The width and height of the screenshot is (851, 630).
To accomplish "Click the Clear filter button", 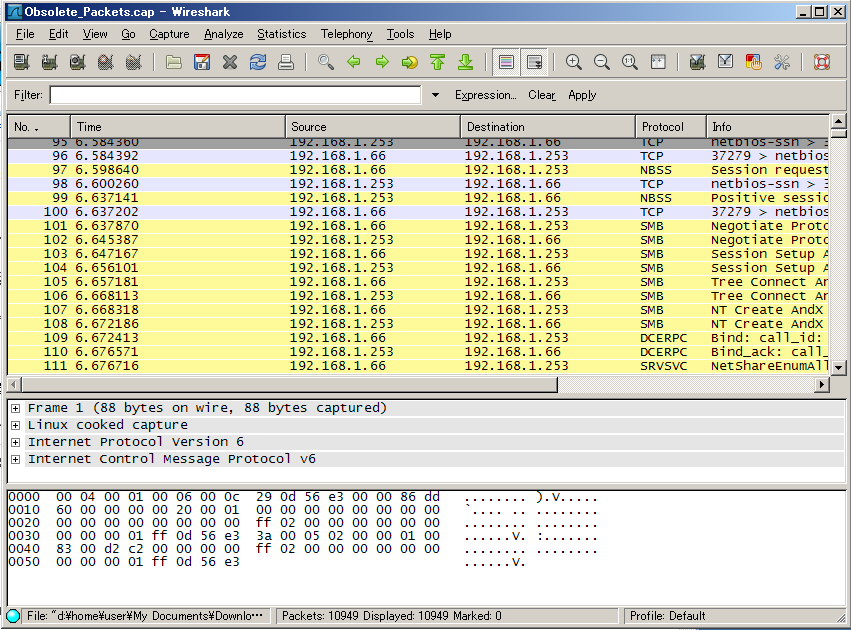I will (x=542, y=95).
